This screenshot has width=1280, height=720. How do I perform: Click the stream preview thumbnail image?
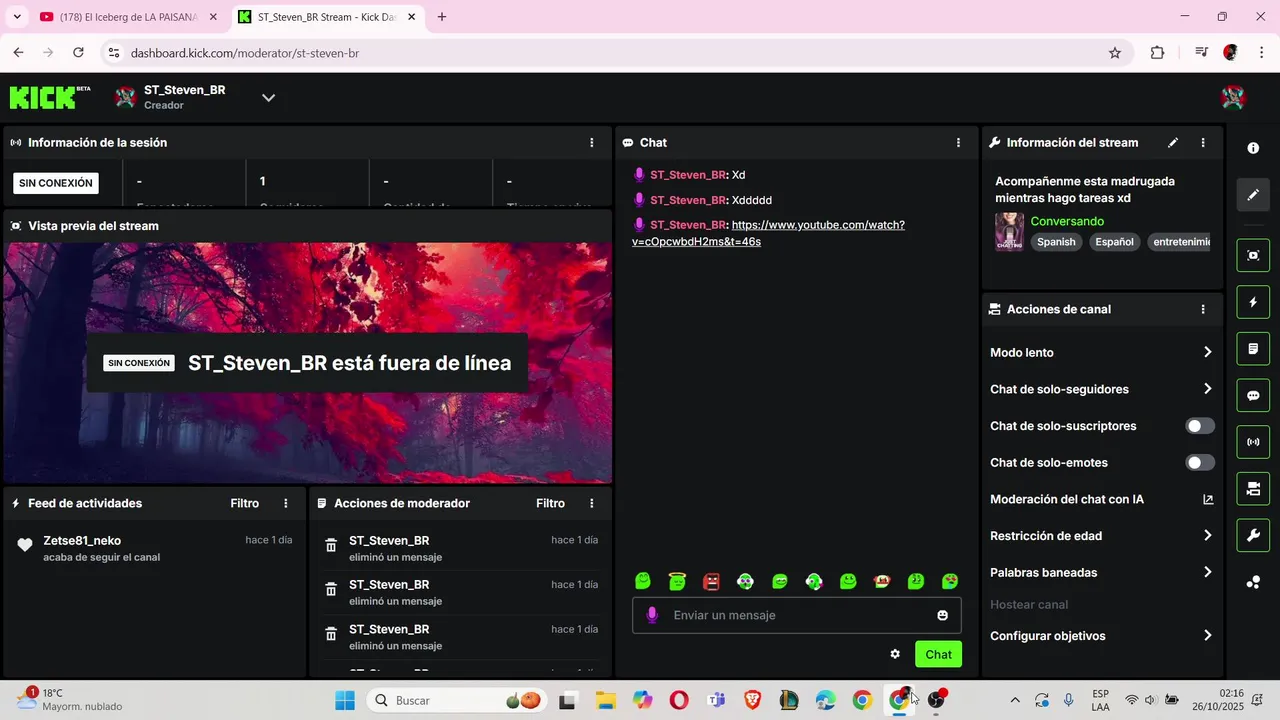pos(308,363)
